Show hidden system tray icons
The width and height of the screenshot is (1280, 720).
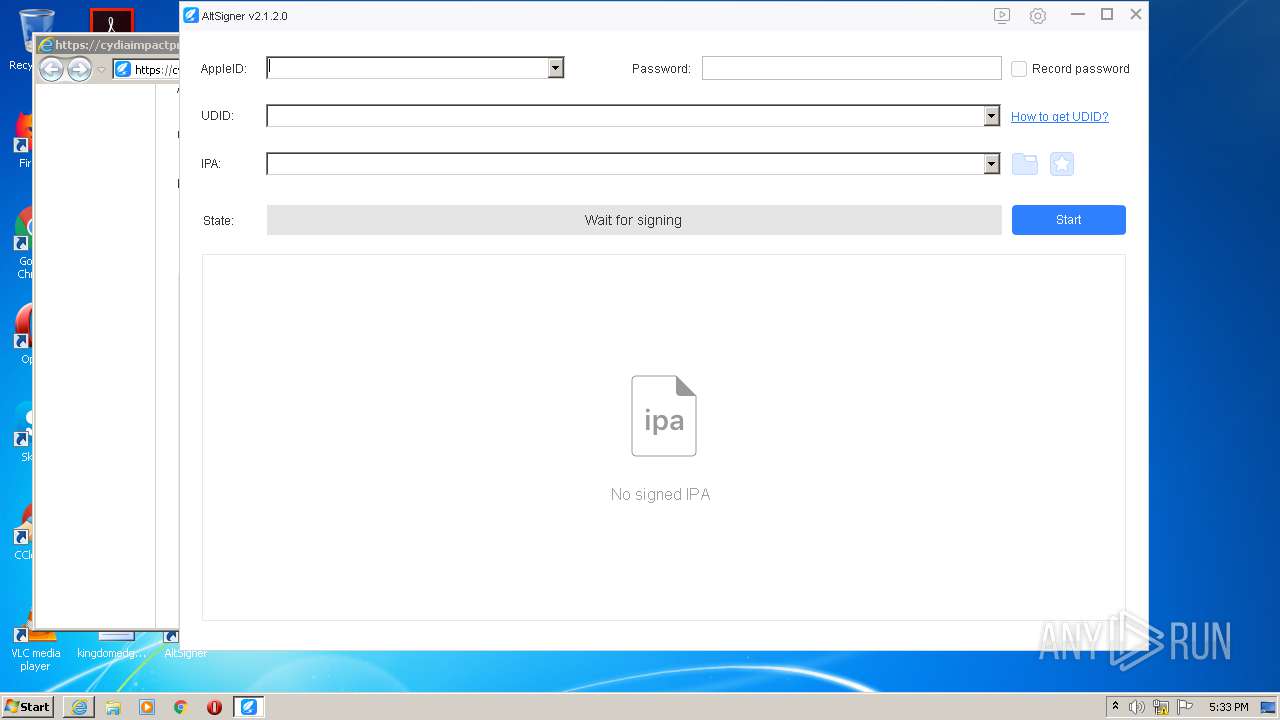tap(1115, 707)
